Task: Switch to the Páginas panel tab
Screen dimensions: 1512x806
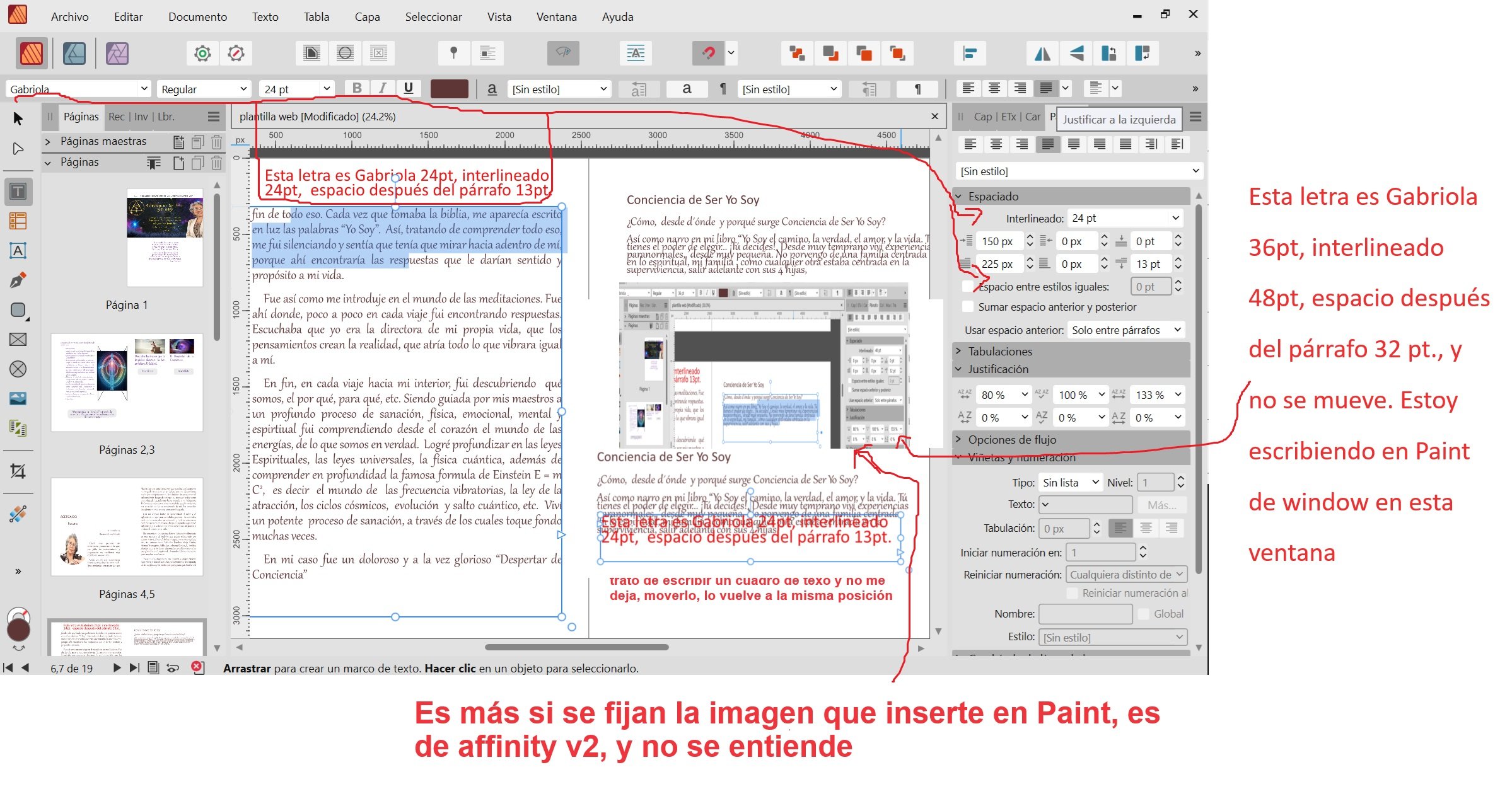Action: click(x=81, y=117)
